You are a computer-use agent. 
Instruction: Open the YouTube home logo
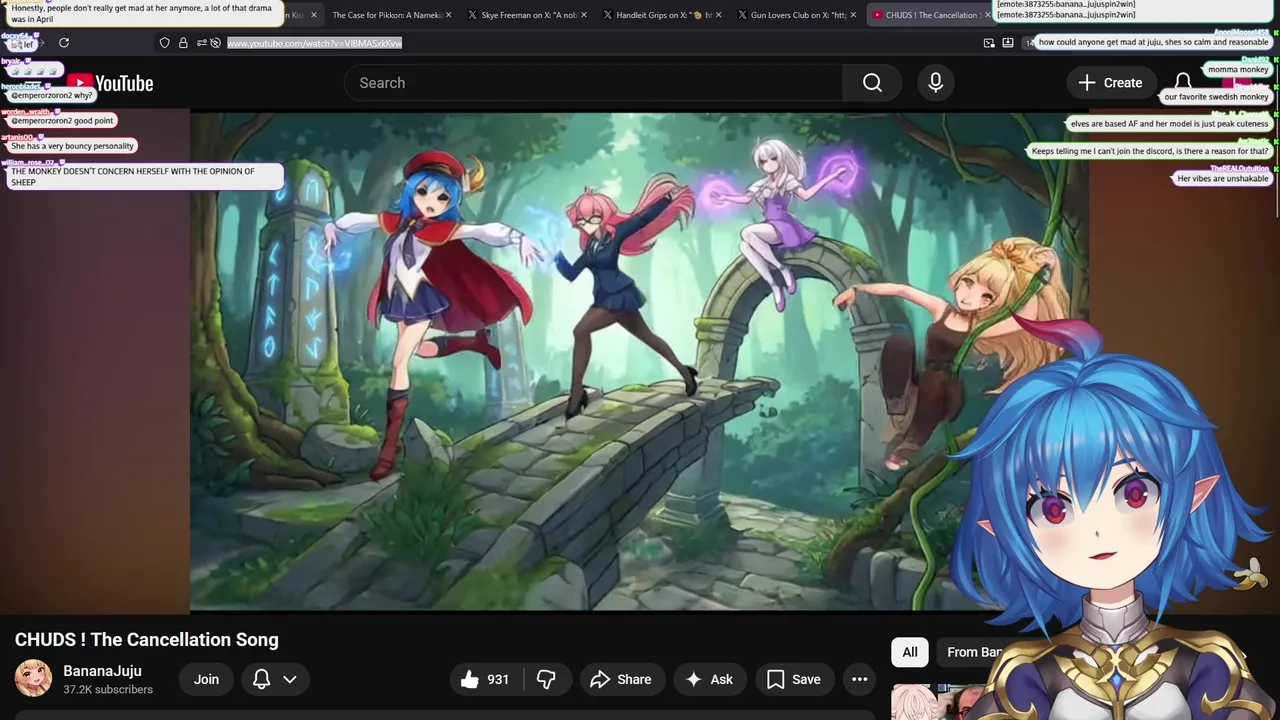[110, 83]
